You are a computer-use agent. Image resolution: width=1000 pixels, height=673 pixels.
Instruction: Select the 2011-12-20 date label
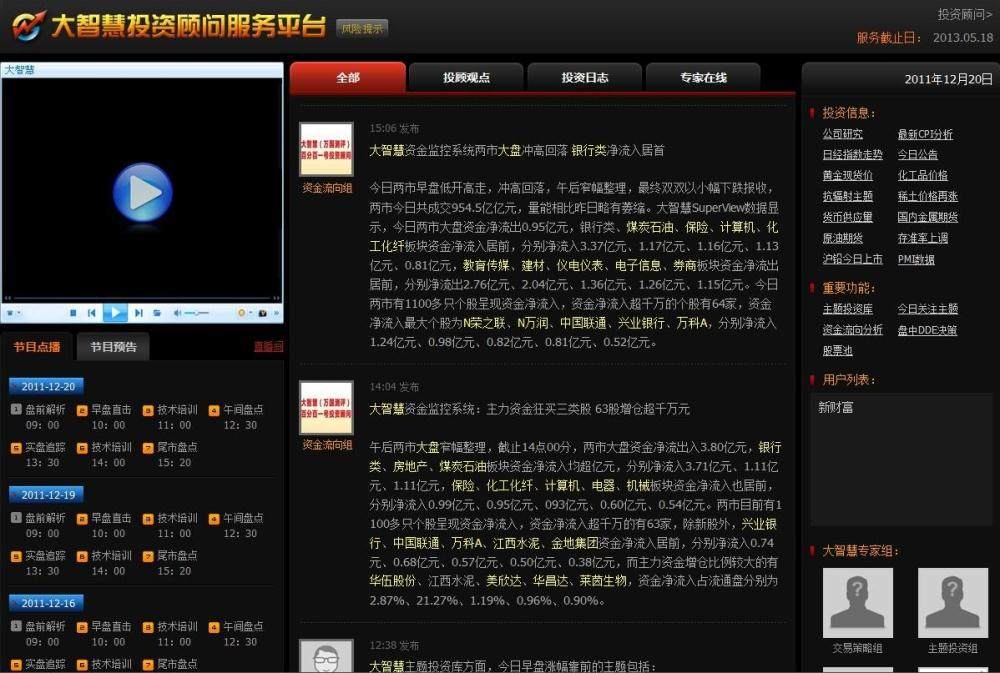pyautogui.click(x=47, y=386)
